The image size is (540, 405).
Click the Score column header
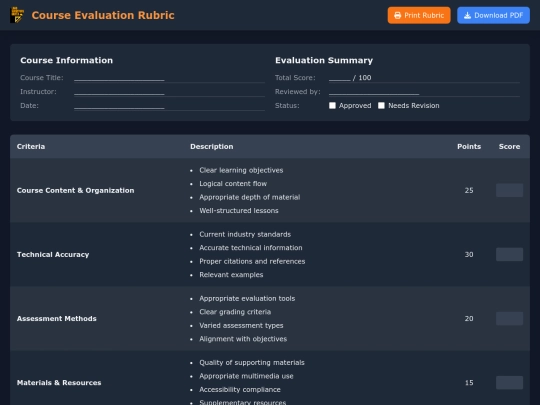509,146
